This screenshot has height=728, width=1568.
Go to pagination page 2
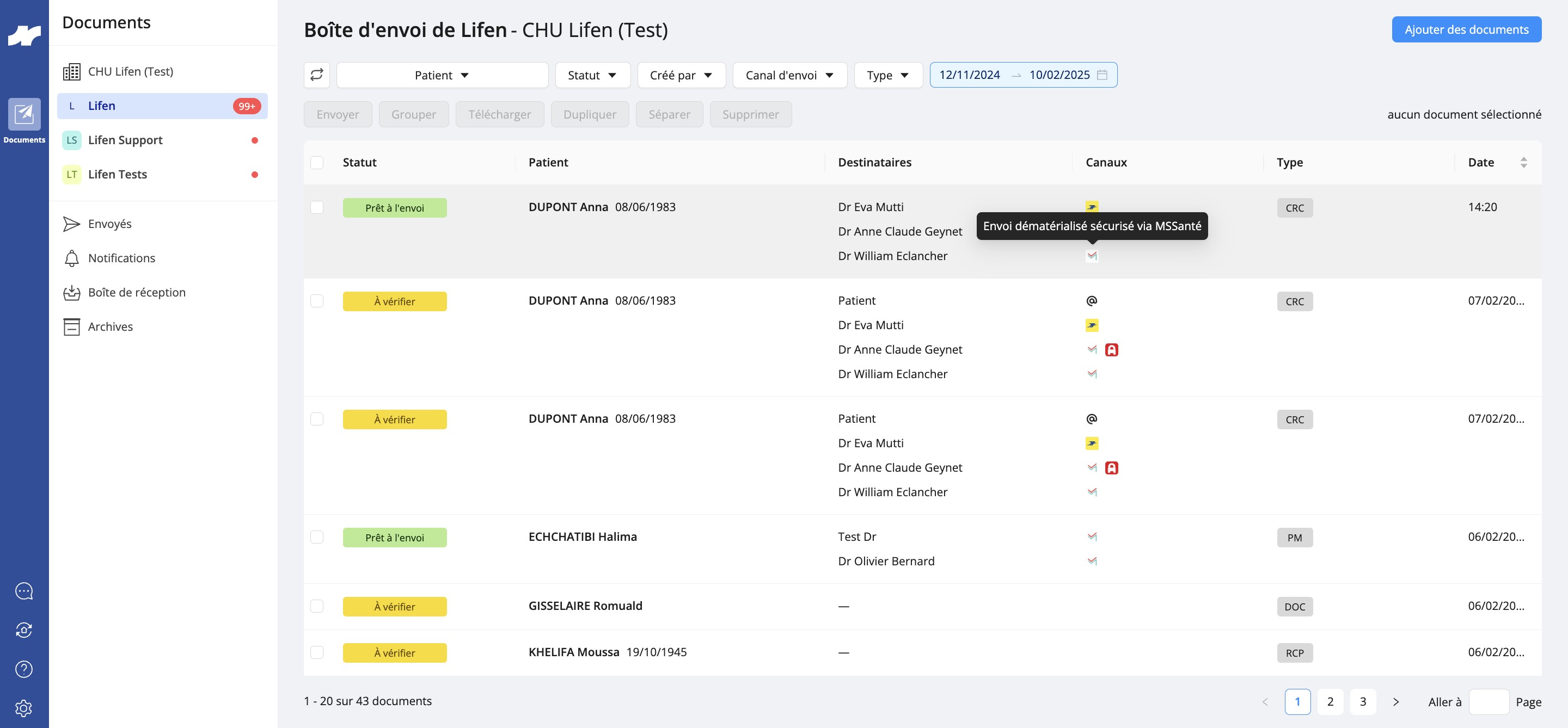(x=1330, y=702)
